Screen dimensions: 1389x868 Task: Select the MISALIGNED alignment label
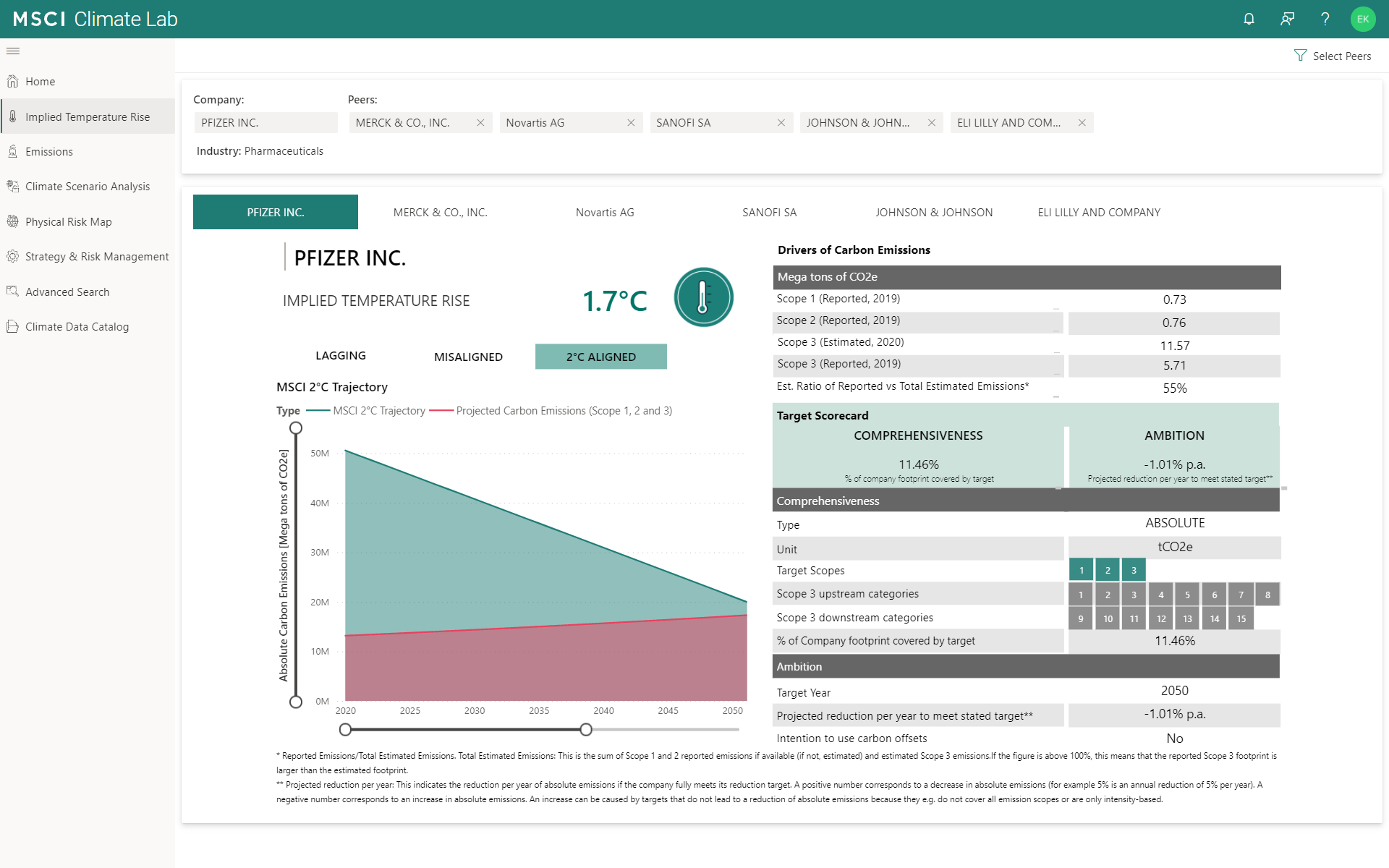click(x=468, y=357)
